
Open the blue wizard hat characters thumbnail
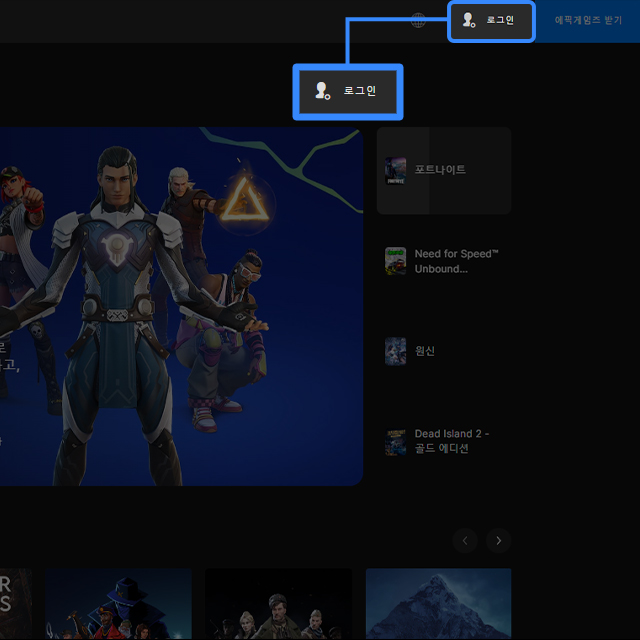[118, 604]
